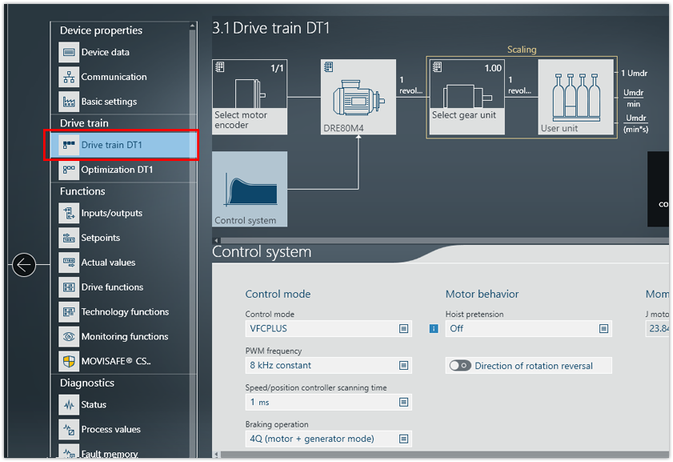Open the Monitoring functions eye icon
The height and width of the screenshot is (462, 673).
pos(68,337)
